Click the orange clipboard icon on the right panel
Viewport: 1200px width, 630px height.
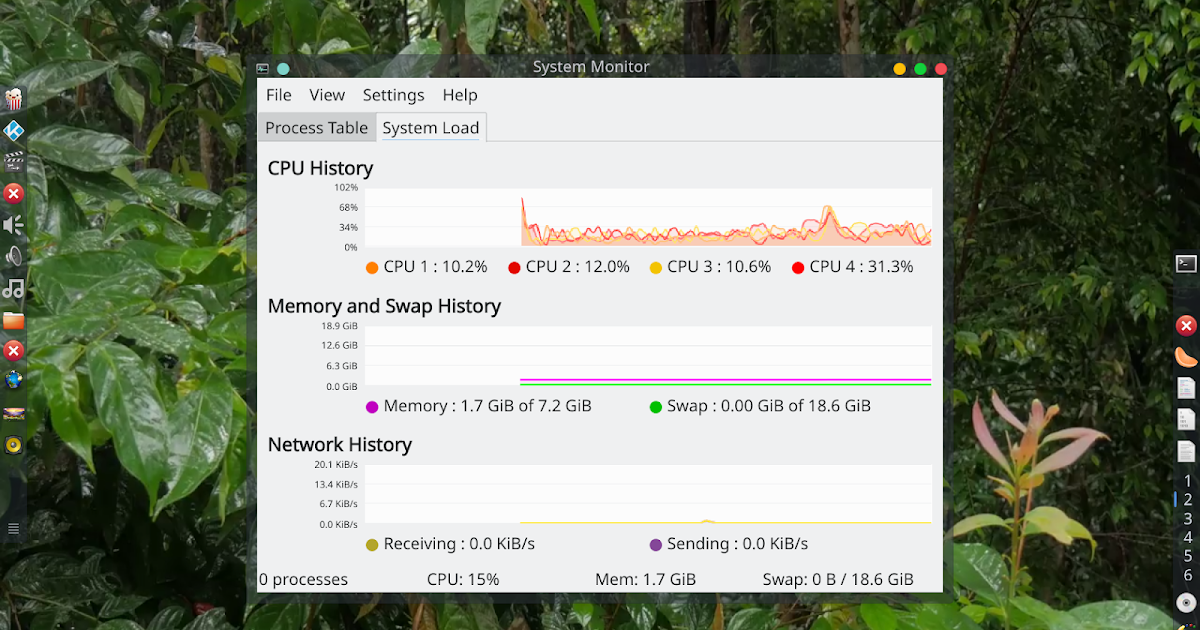(x=1184, y=355)
